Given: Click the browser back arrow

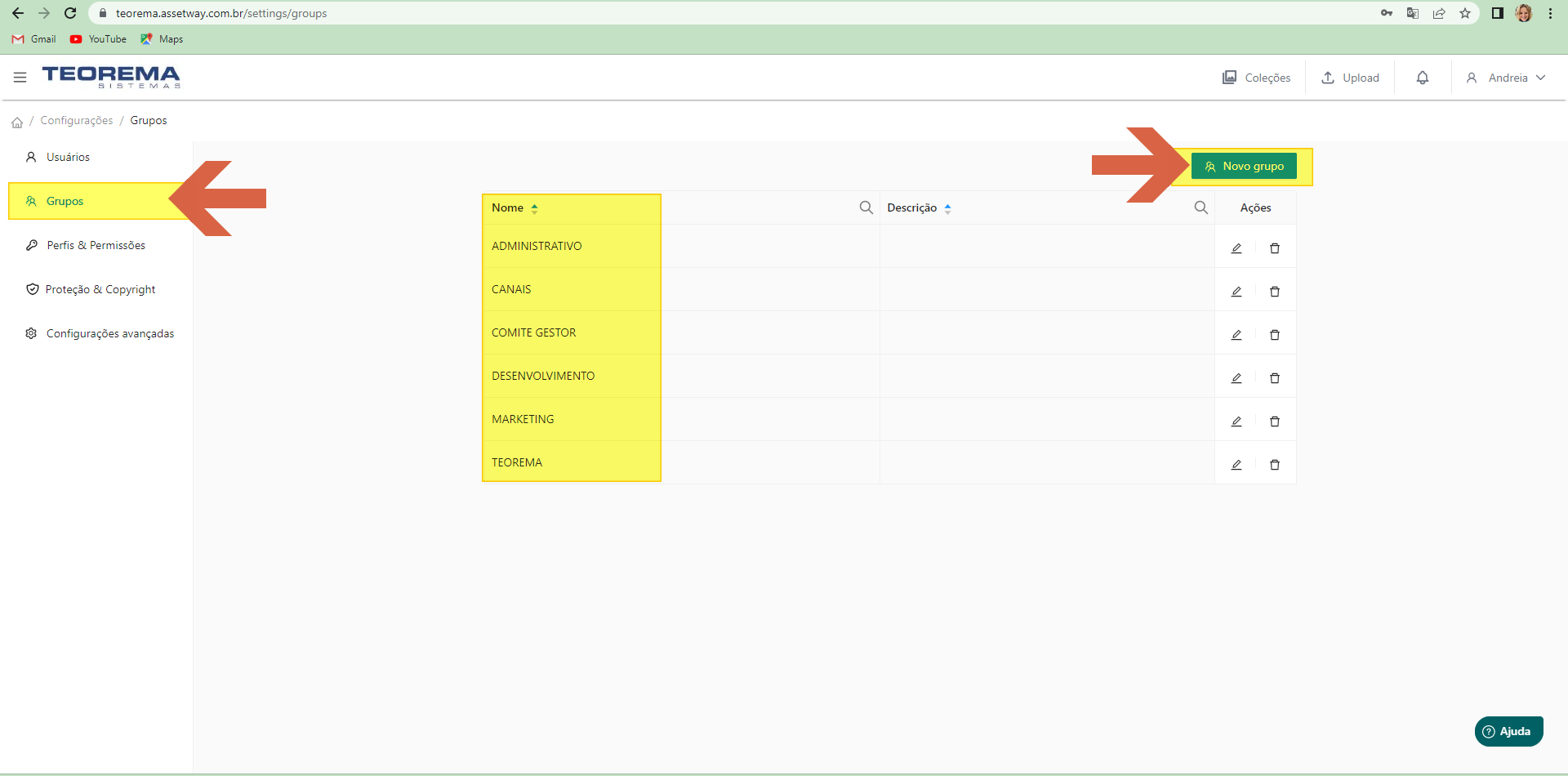Looking at the screenshot, I should [x=18, y=13].
